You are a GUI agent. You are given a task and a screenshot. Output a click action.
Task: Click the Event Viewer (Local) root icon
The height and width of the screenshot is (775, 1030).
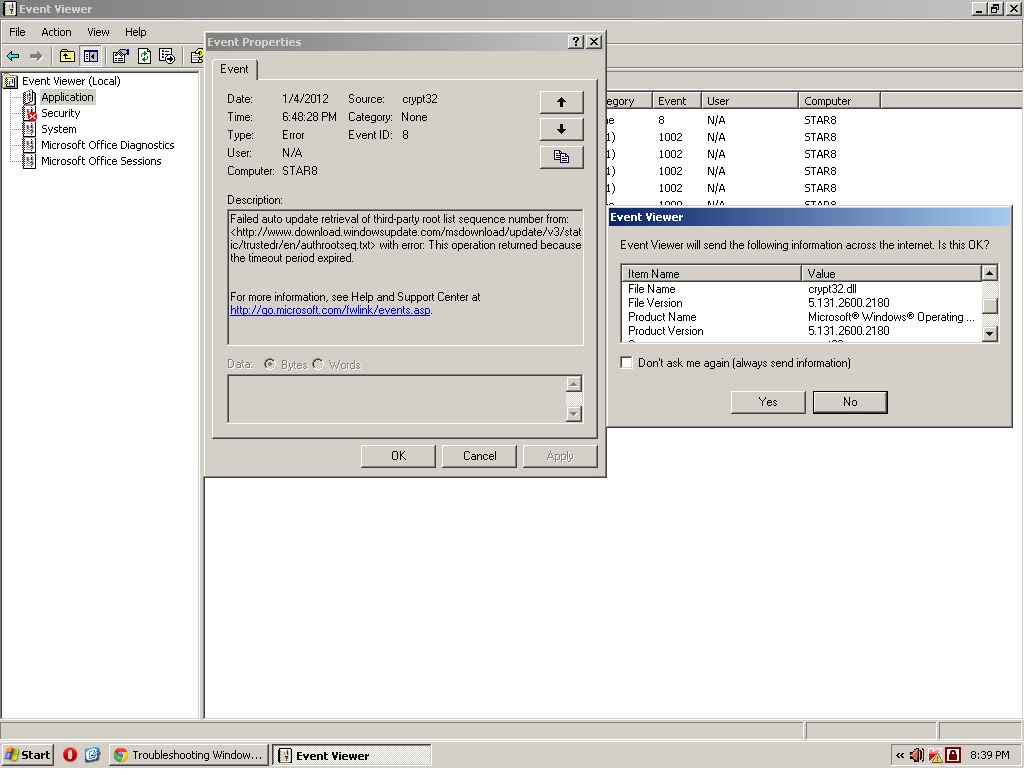pos(11,81)
